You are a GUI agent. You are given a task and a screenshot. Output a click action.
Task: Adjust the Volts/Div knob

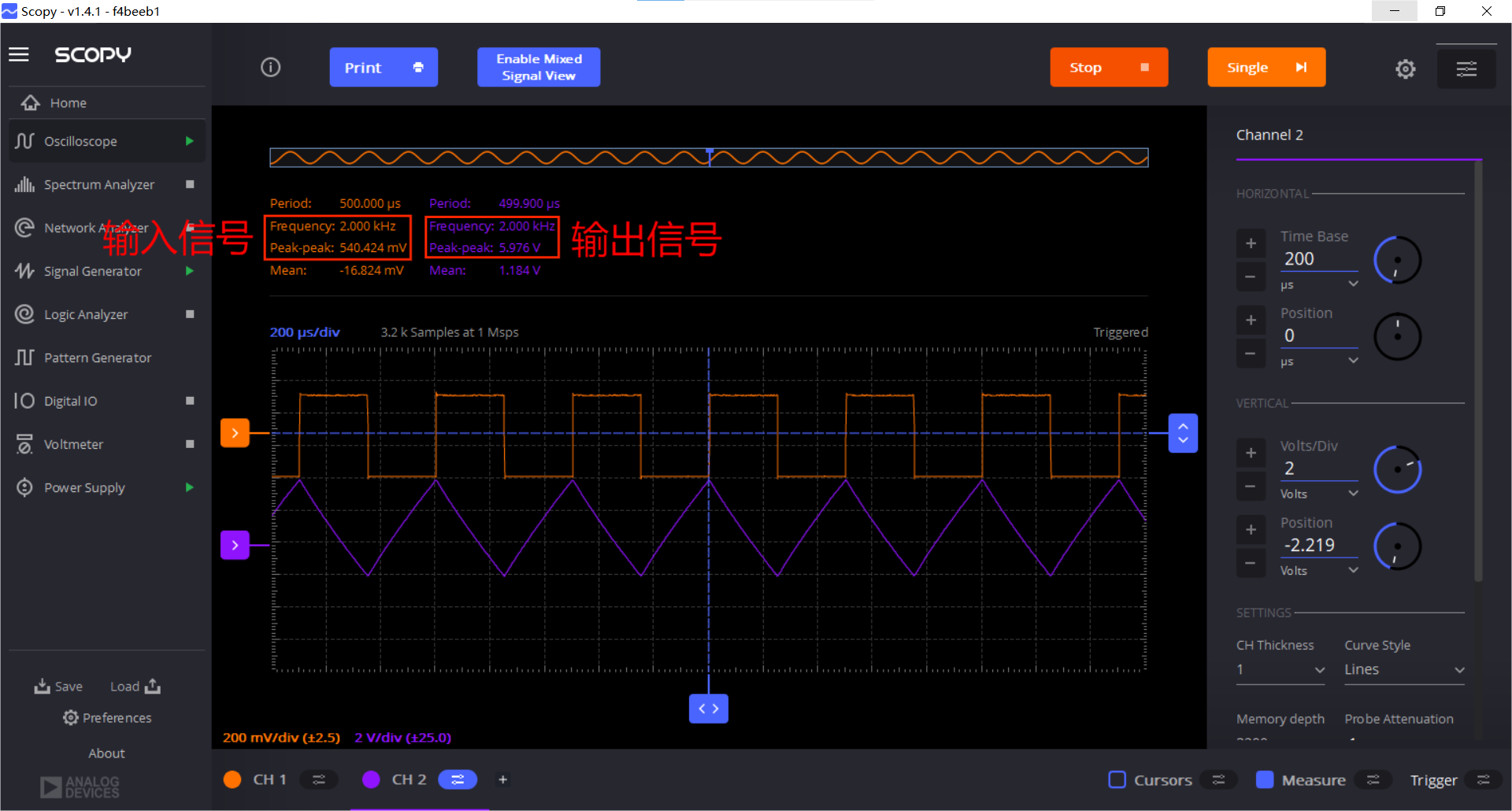1397,470
